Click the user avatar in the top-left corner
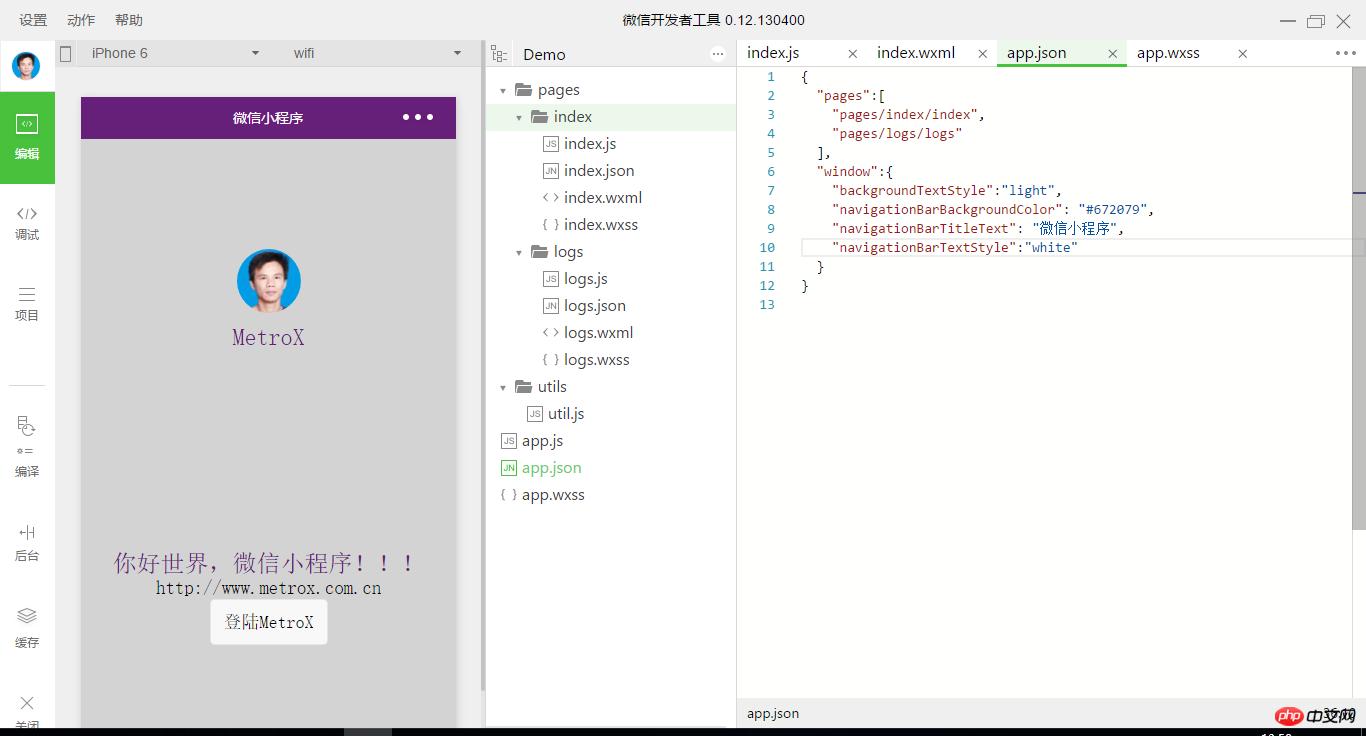1366x736 pixels. [x=26, y=66]
